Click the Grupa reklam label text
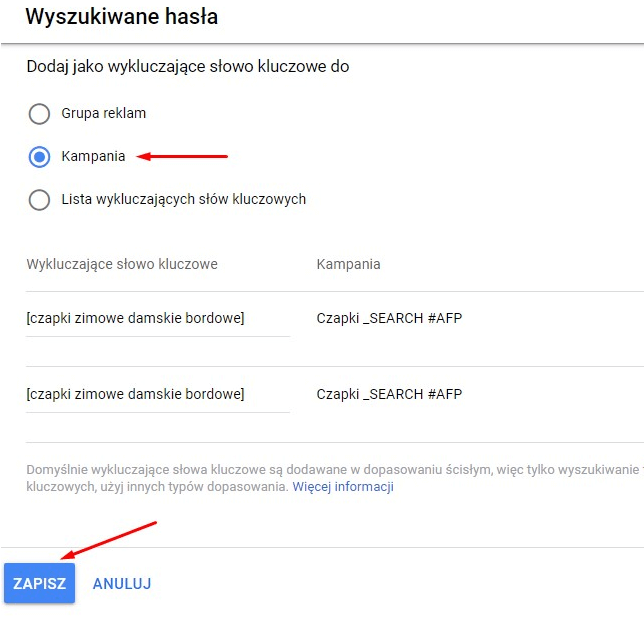This screenshot has width=644, height=621. coord(103,113)
